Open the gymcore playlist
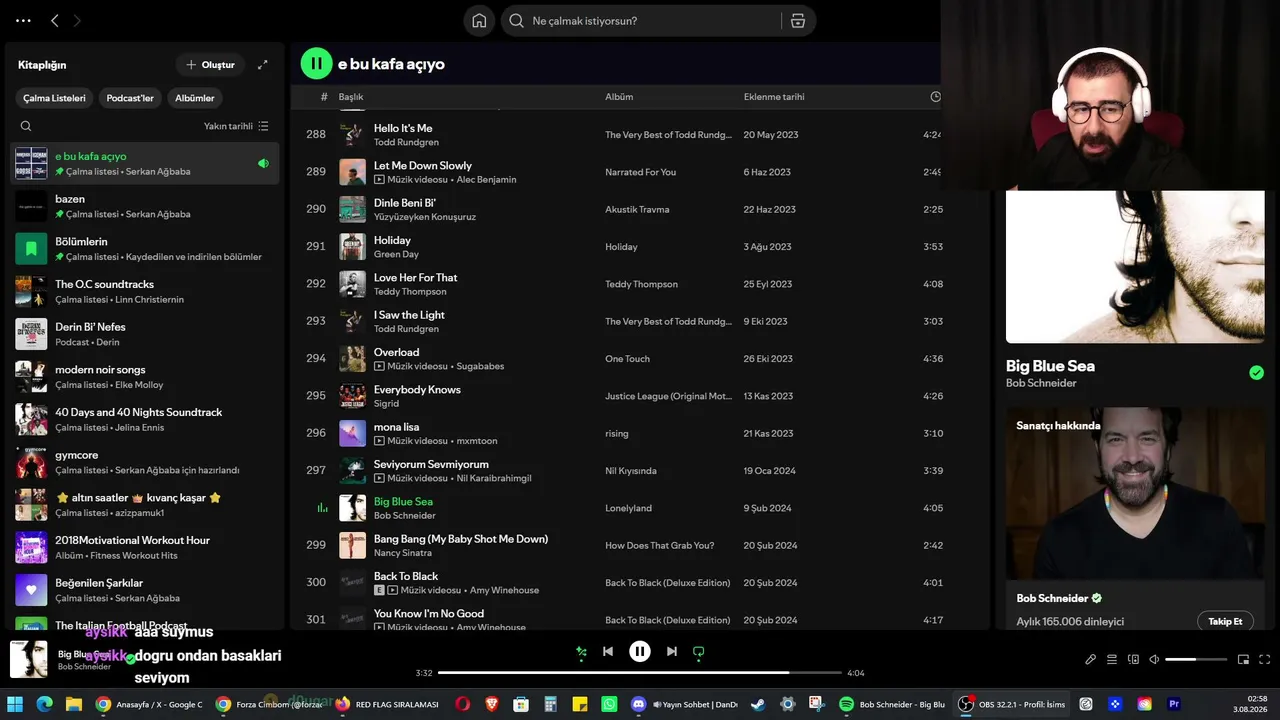 [x=145, y=462]
